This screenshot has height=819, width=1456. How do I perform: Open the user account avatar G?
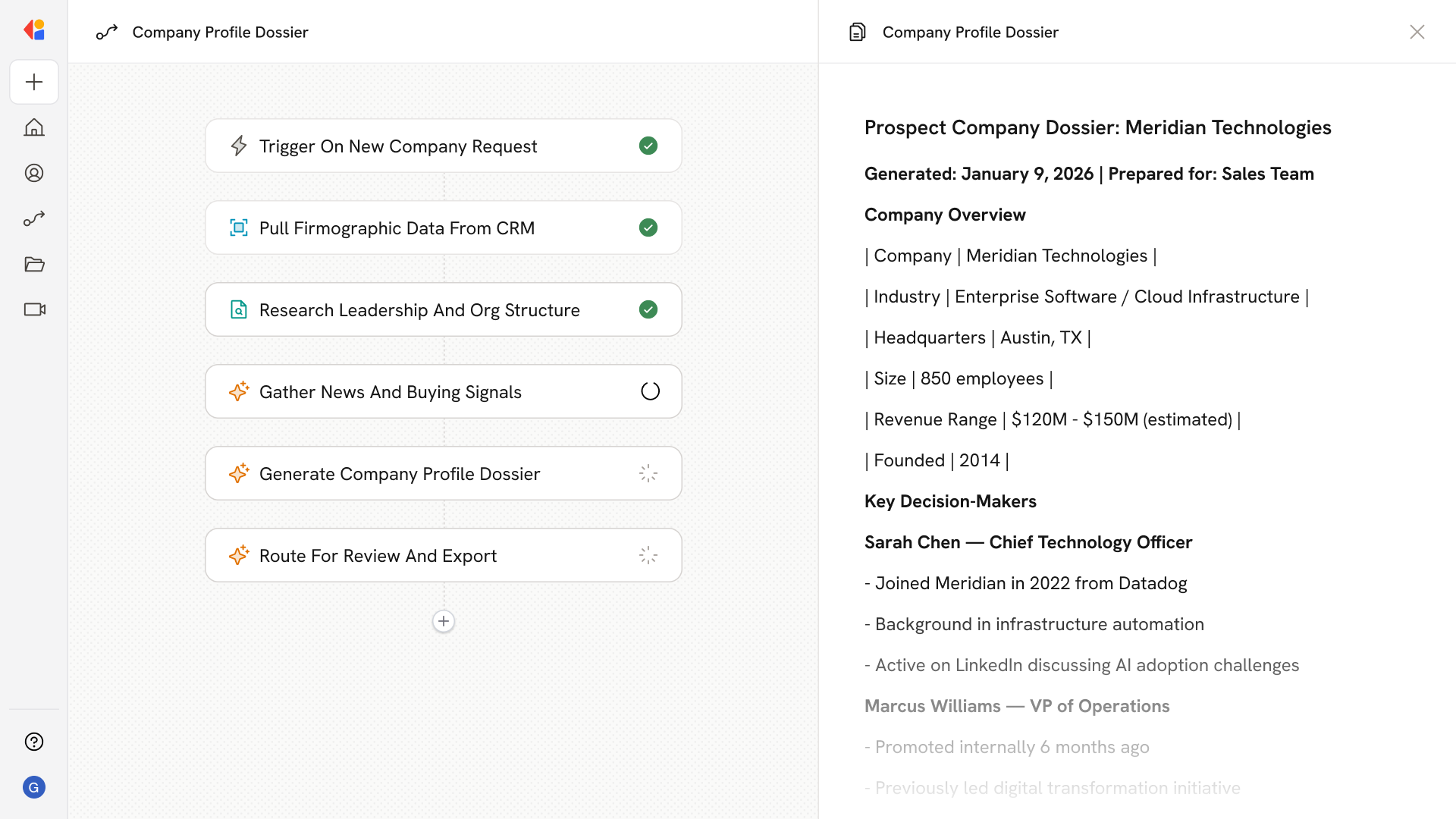point(34,787)
